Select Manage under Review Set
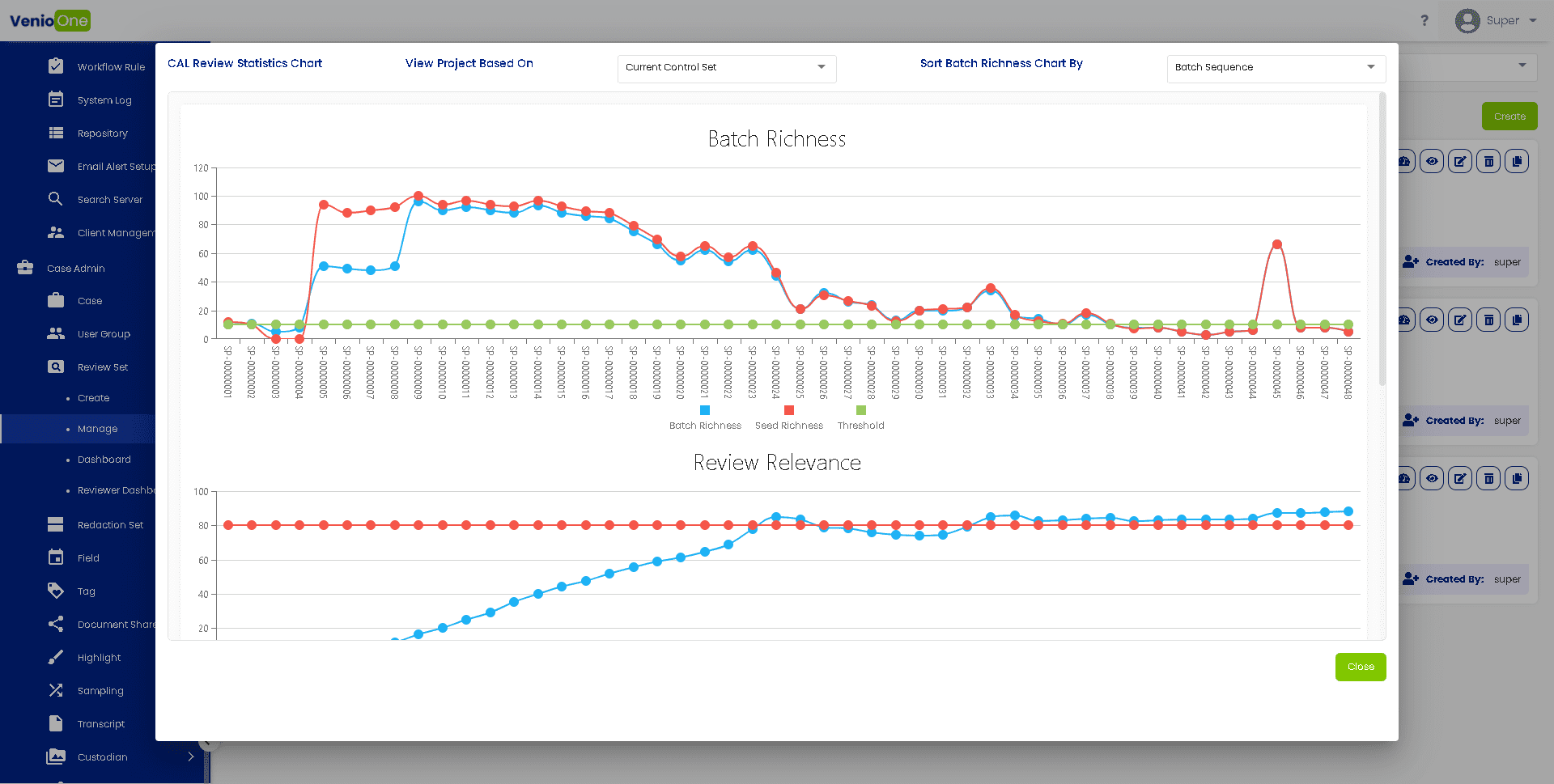 click(98, 429)
